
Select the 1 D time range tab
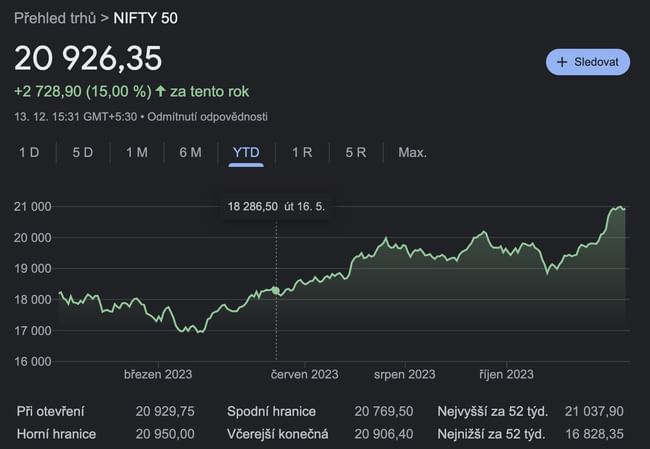pyautogui.click(x=29, y=152)
